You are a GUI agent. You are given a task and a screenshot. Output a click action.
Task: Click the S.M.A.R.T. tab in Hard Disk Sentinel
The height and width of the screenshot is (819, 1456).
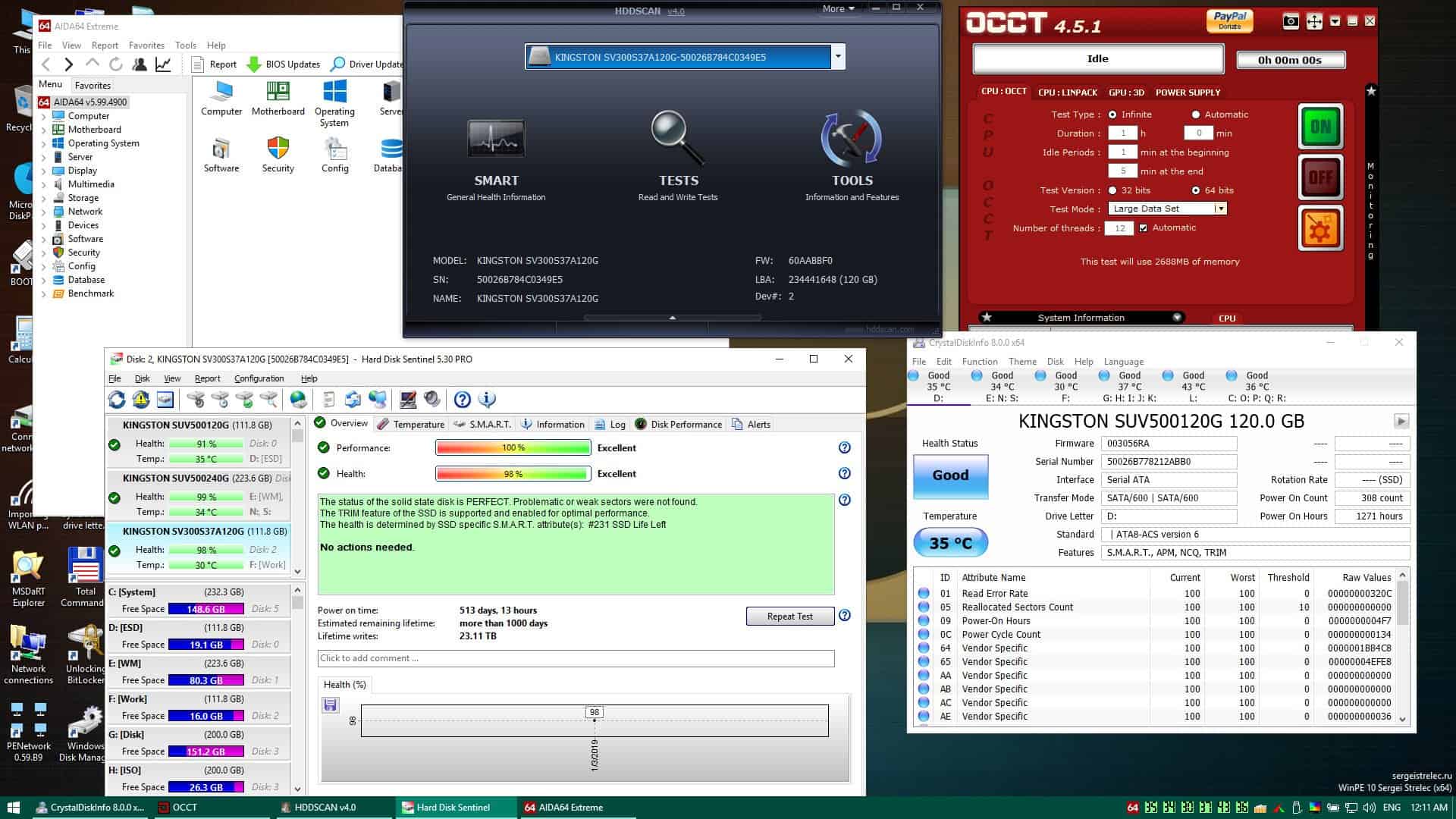489,423
